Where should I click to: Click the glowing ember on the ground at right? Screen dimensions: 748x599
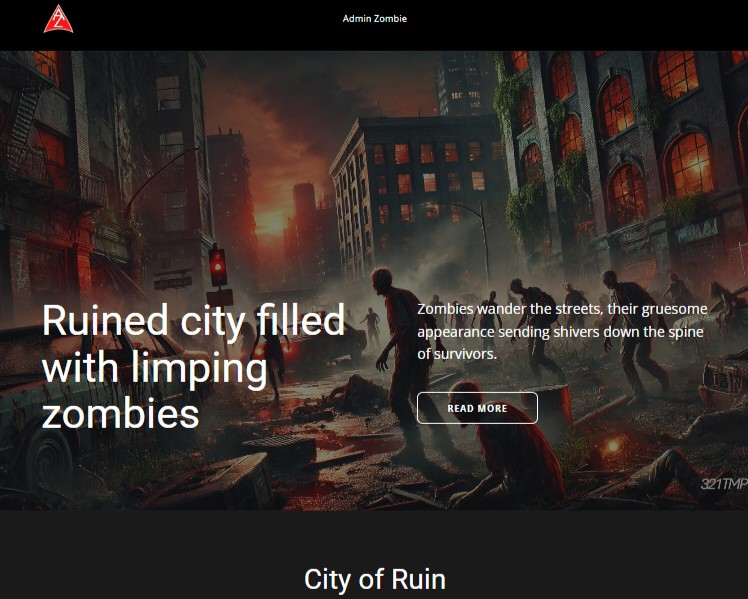pos(612,444)
